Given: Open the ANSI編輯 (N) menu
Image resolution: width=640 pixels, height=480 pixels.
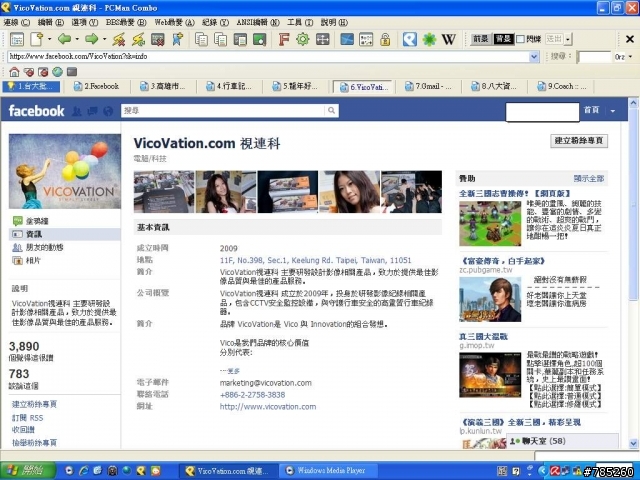Looking at the screenshot, I should tap(258, 22).
